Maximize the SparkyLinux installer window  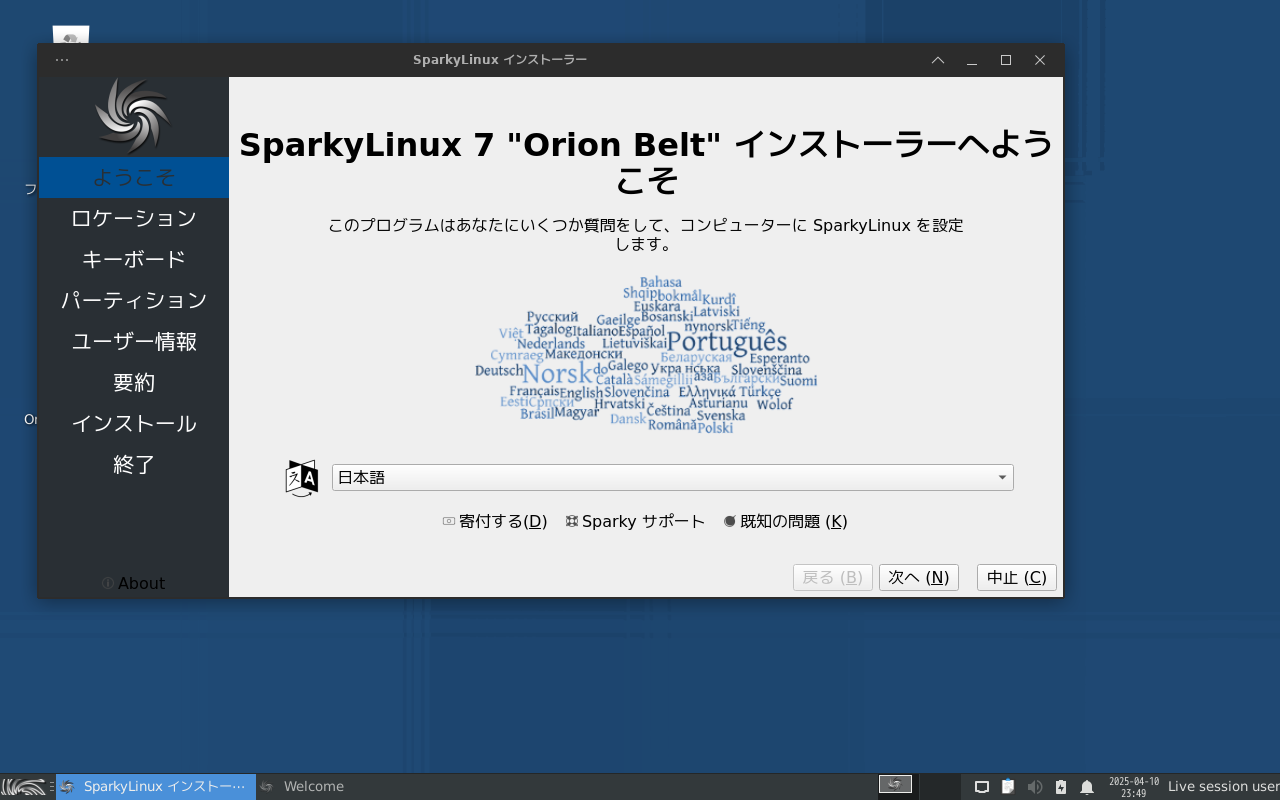pos(1006,60)
